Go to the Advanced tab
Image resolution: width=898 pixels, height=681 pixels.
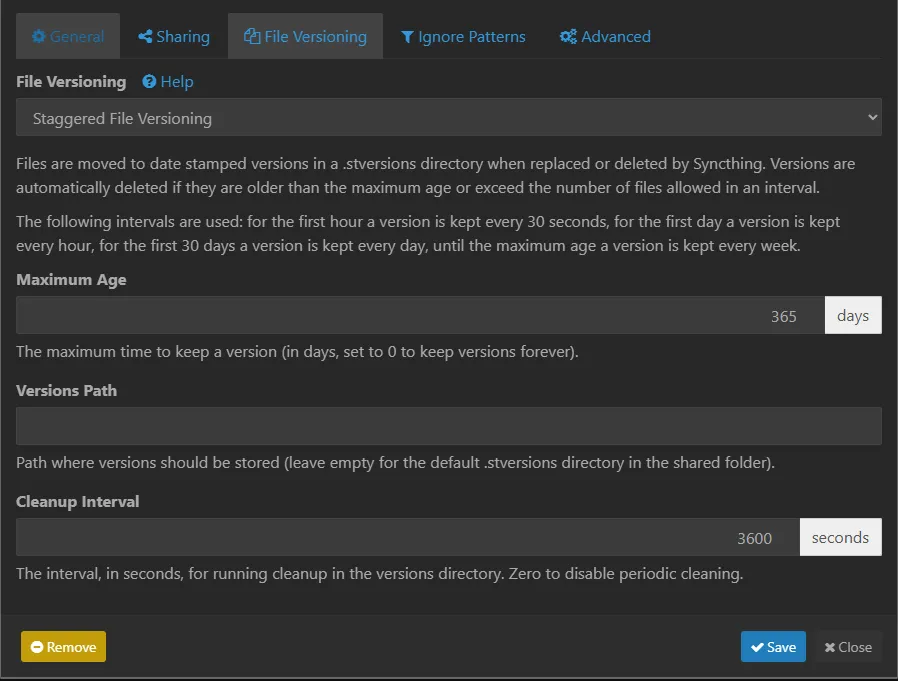604,37
